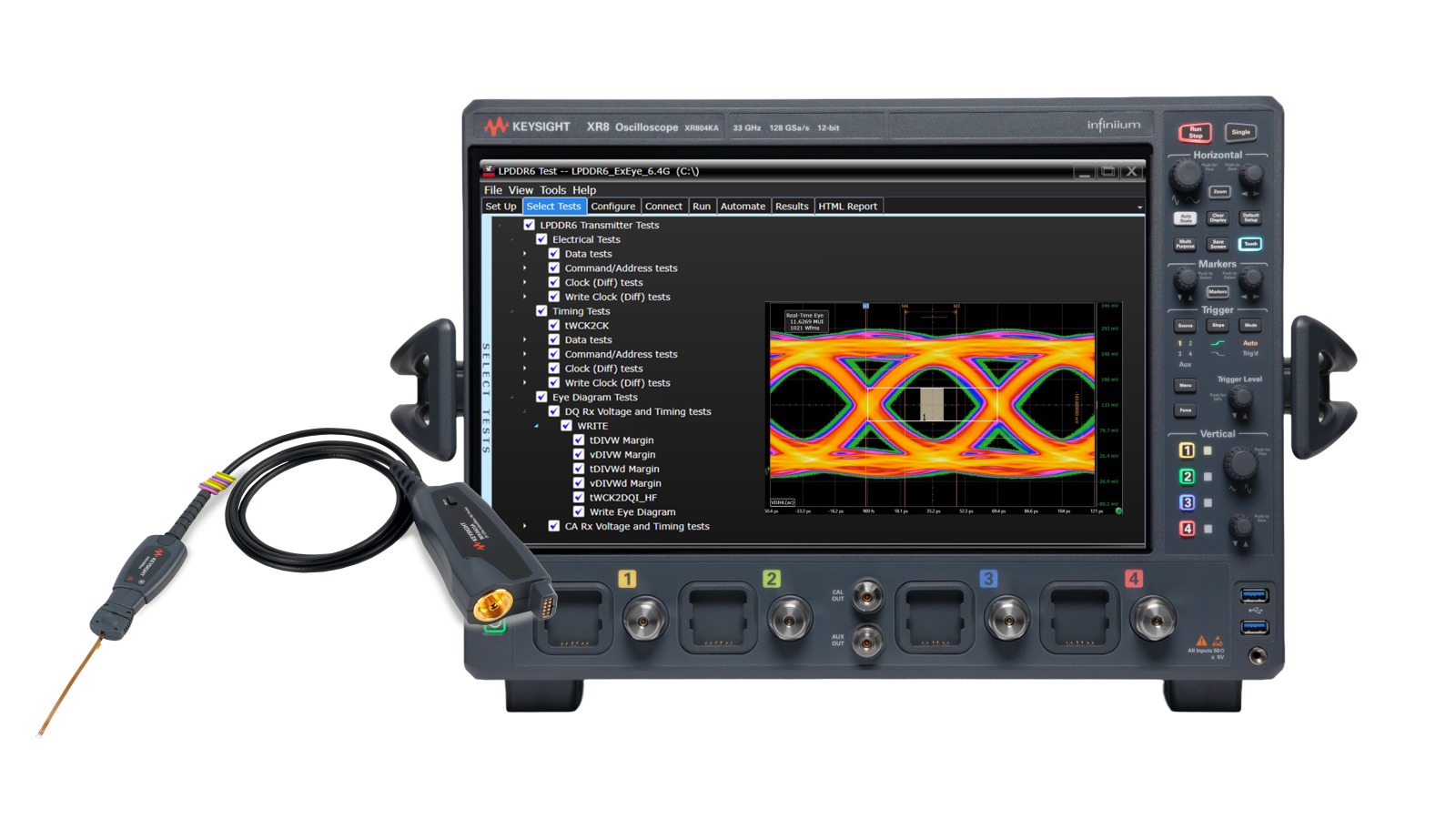Expand Write Clock (Diff) tests under Electrical Tests
1456x819 pixels.
point(524,297)
